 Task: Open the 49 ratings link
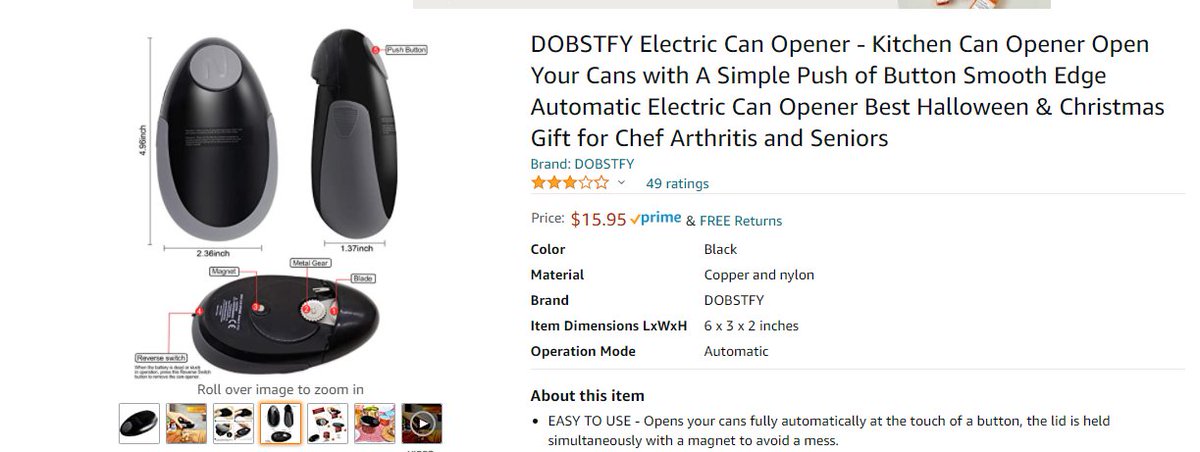pos(677,183)
